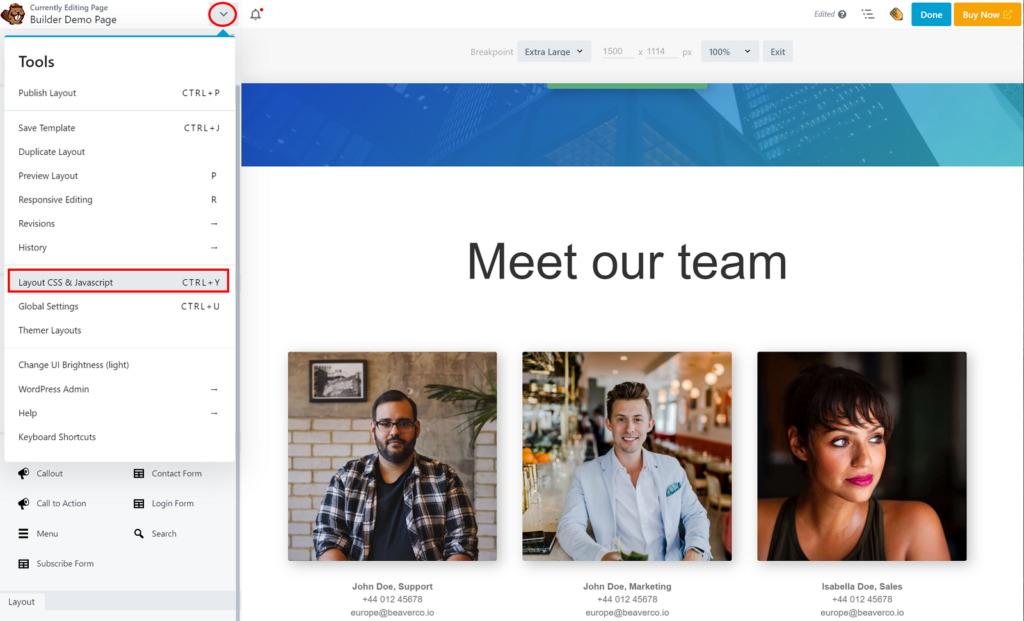Image resolution: width=1024 pixels, height=621 pixels.
Task: Open the Extra Large breakpoint dropdown
Action: coord(554,52)
